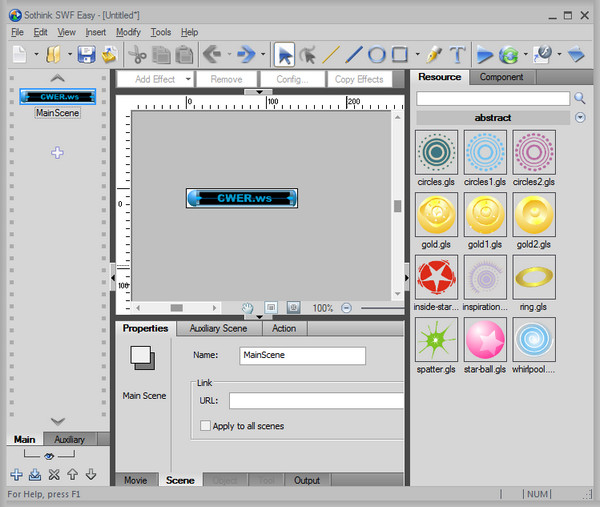This screenshot has width=600, height=507.
Task: Move scene up with arrow icon
Action: click(x=73, y=475)
